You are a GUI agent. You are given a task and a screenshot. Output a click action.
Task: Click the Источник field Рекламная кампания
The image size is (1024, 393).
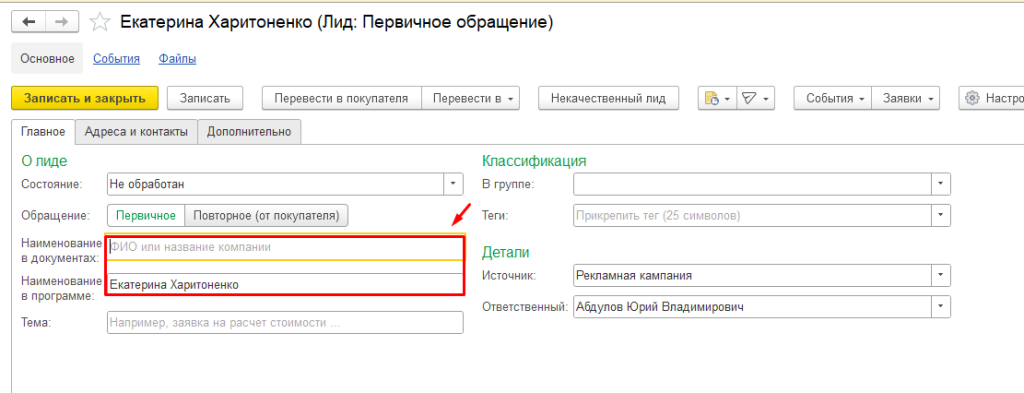[753, 275]
